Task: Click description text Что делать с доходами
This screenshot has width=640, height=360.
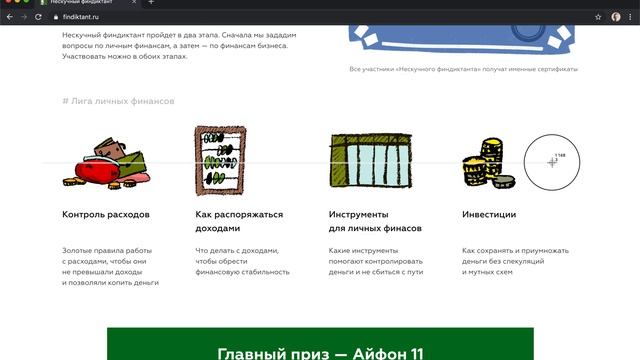Action: (242, 261)
